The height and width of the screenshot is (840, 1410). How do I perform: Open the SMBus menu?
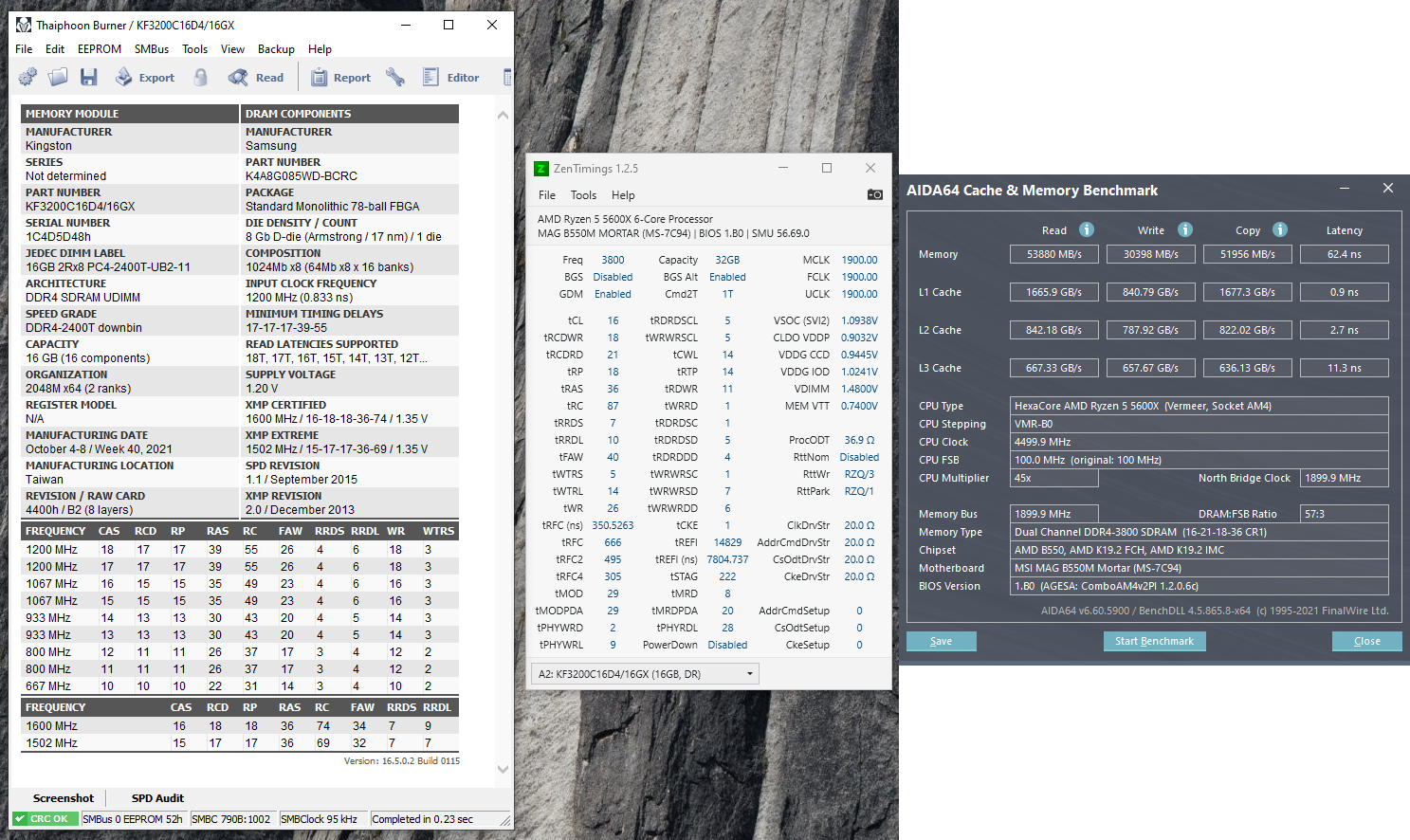(152, 49)
